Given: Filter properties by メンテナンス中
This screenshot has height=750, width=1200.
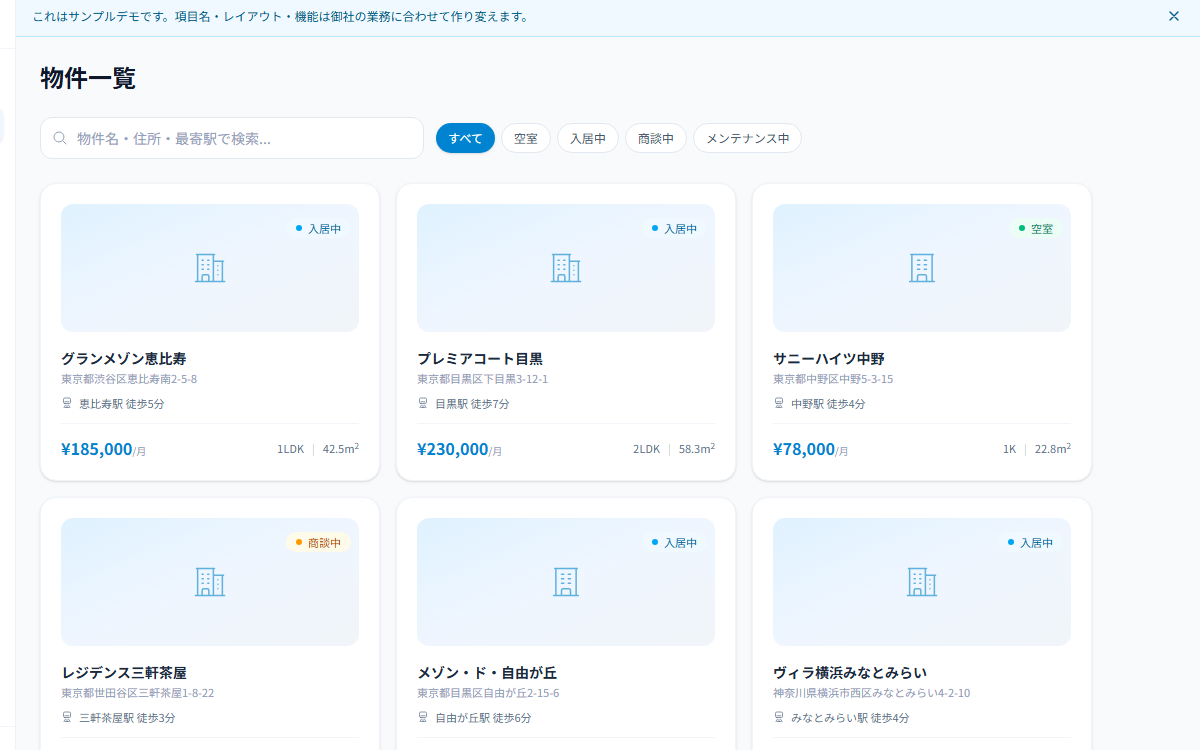Looking at the screenshot, I should 747,138.
